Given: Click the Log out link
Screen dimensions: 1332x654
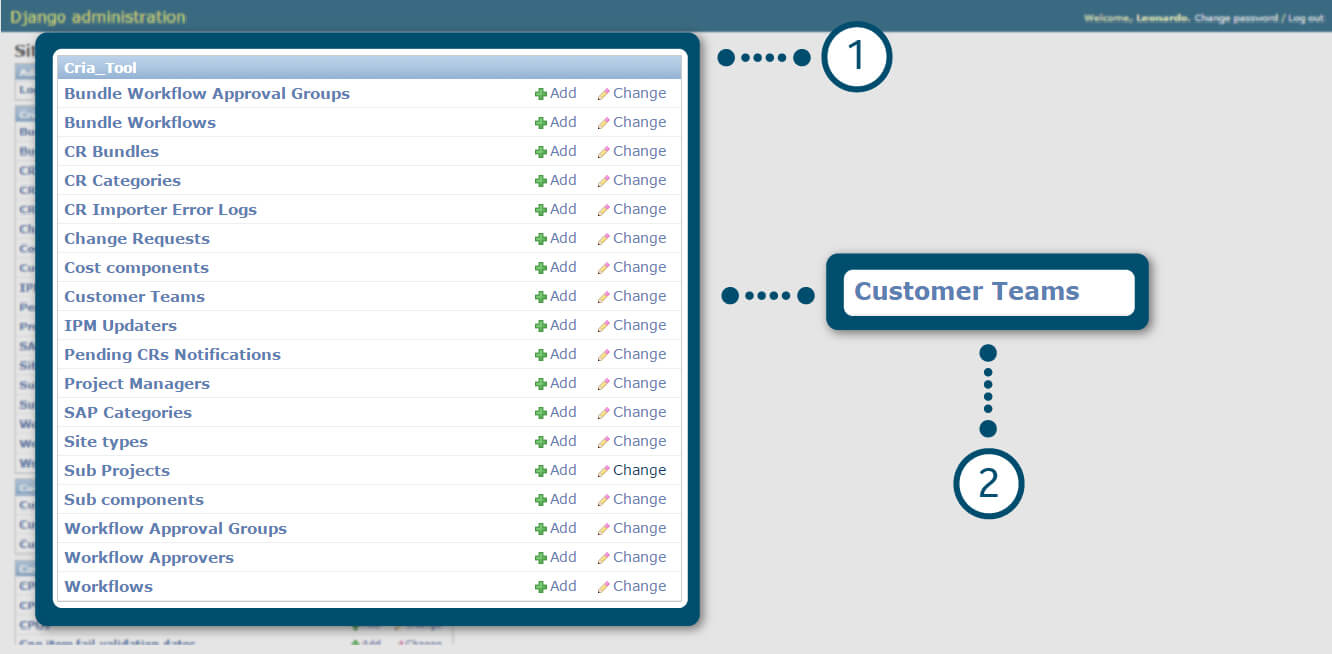Looking at the screenshot, I should tap(1305, 18).
